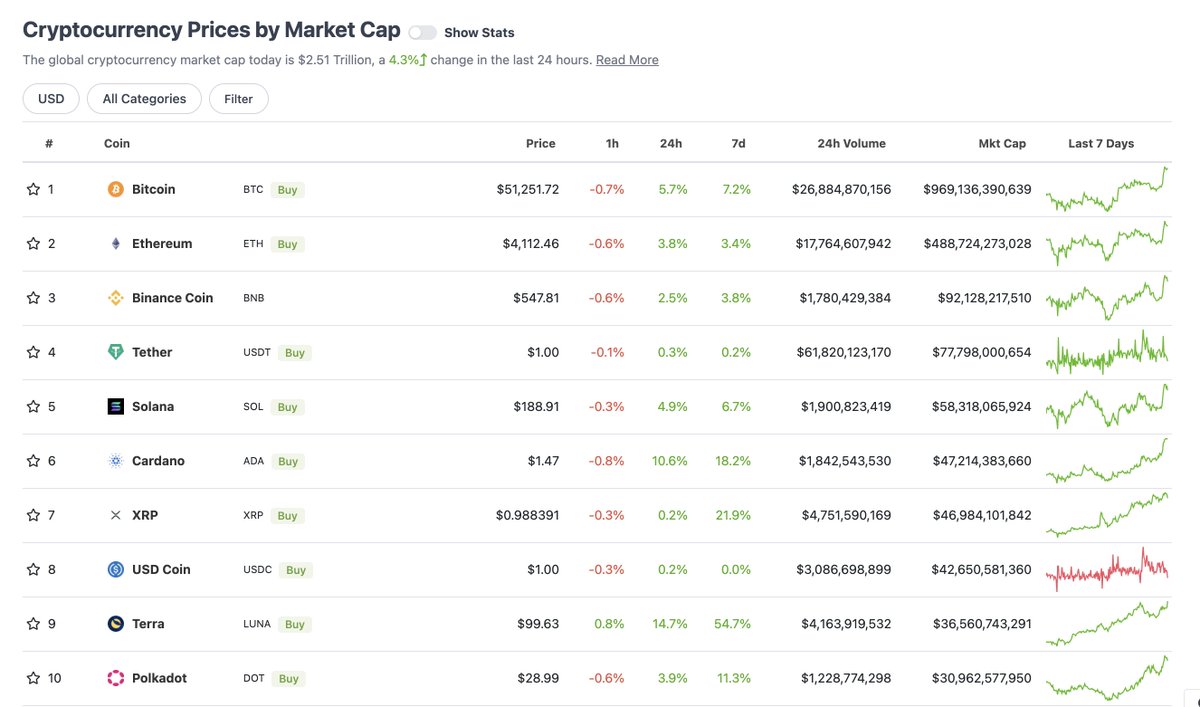1200x707 pixels.
Task: Click the star next to XRP
Action: [x=33, y=515]
